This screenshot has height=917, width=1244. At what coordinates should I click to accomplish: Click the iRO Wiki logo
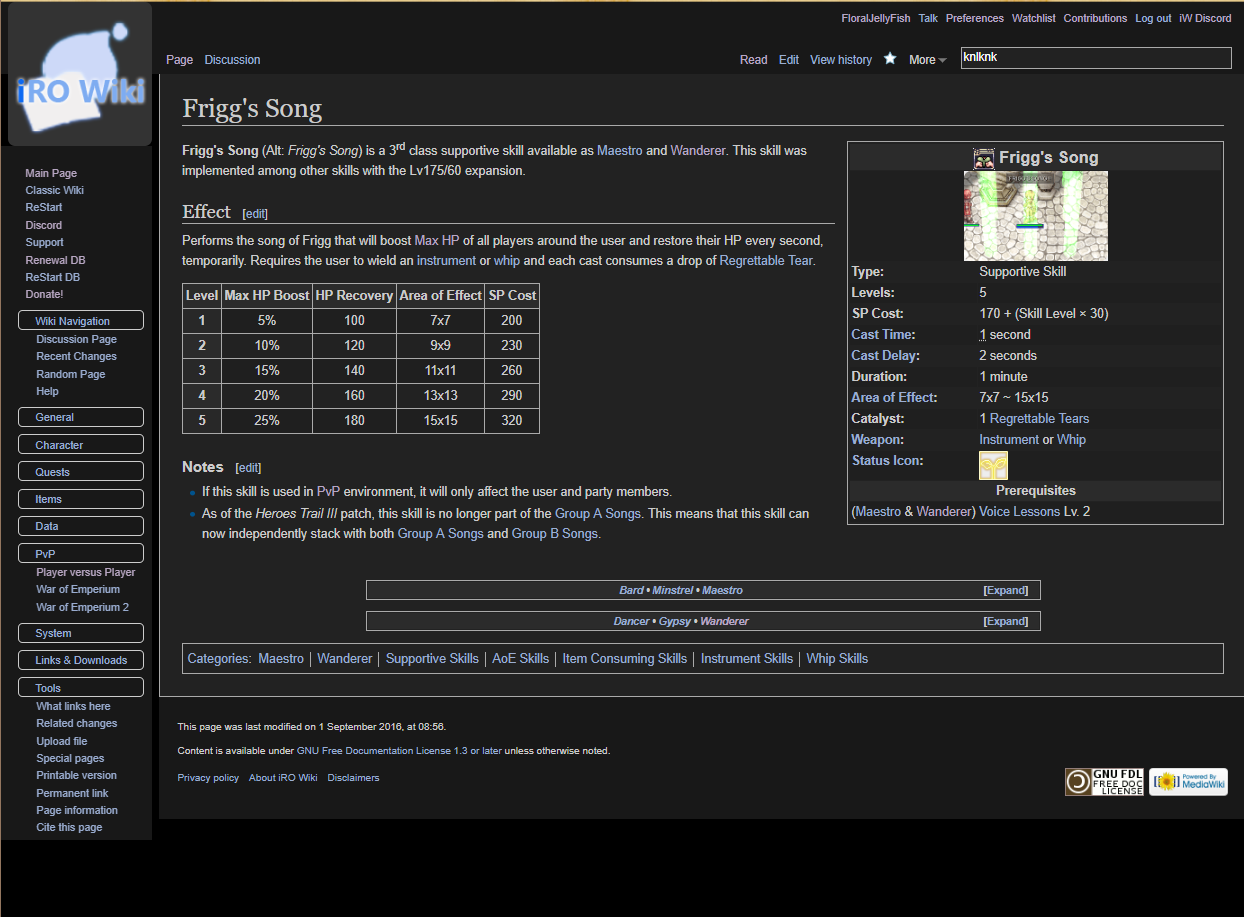80,75
